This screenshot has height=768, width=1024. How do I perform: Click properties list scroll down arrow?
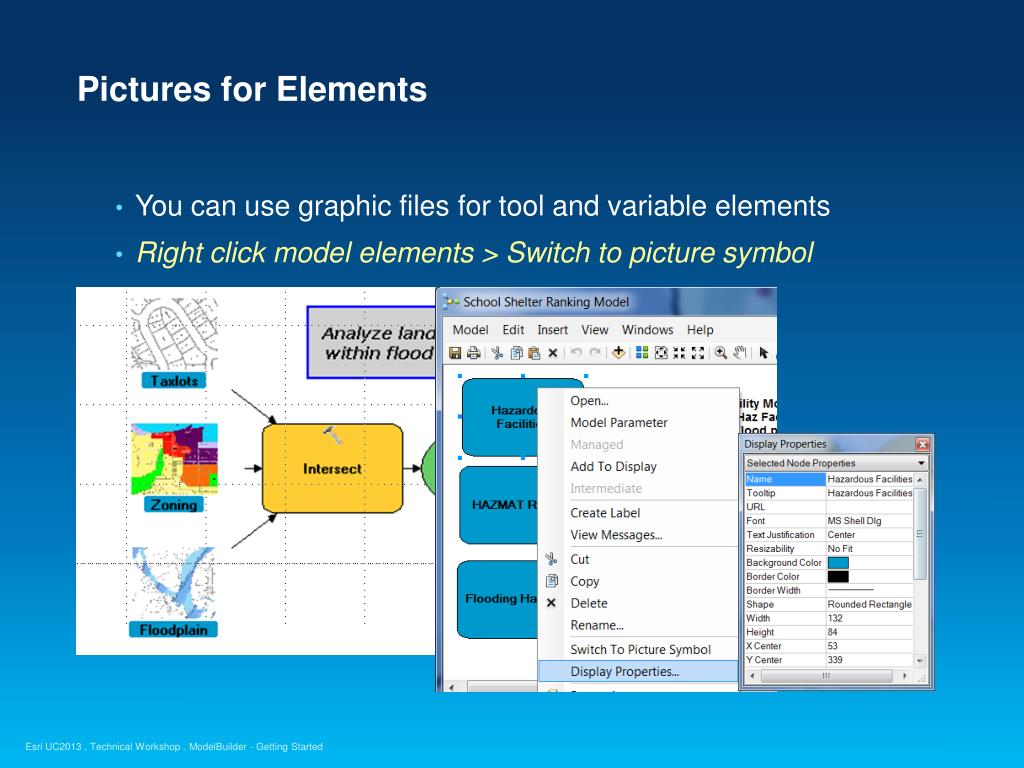click(x=920, y=660)
